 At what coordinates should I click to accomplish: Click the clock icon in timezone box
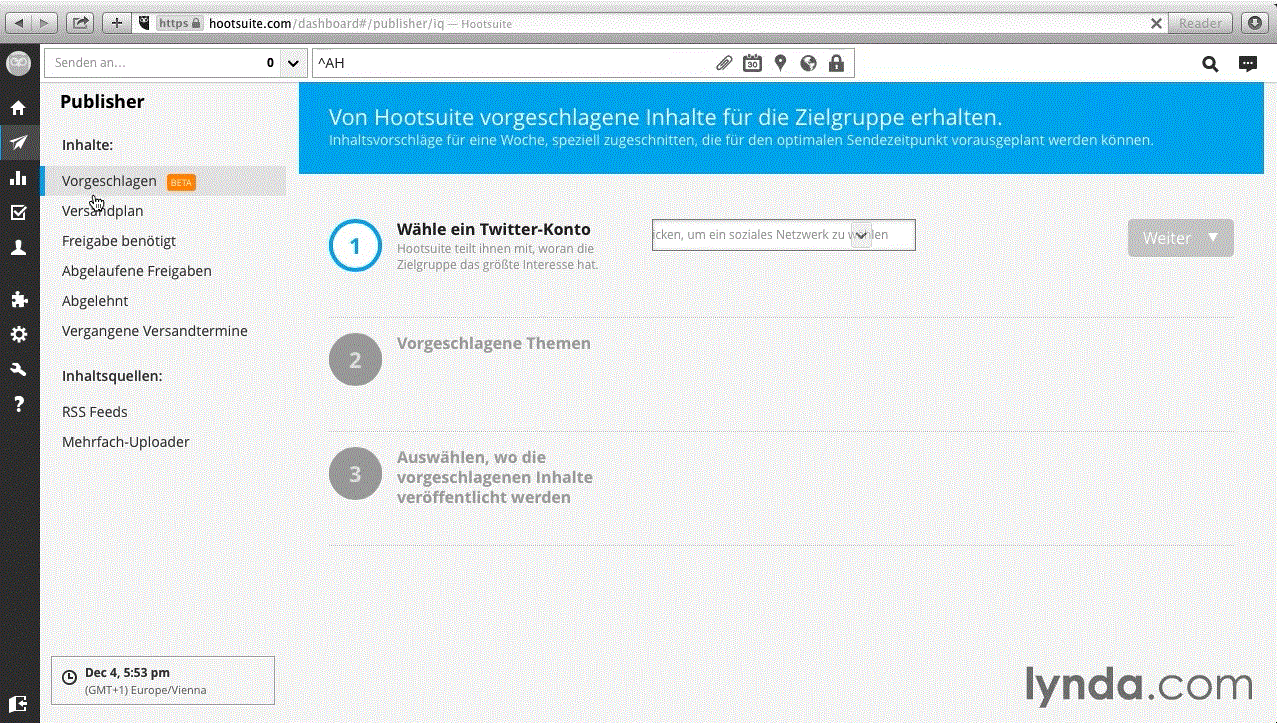tap(69, 677)
